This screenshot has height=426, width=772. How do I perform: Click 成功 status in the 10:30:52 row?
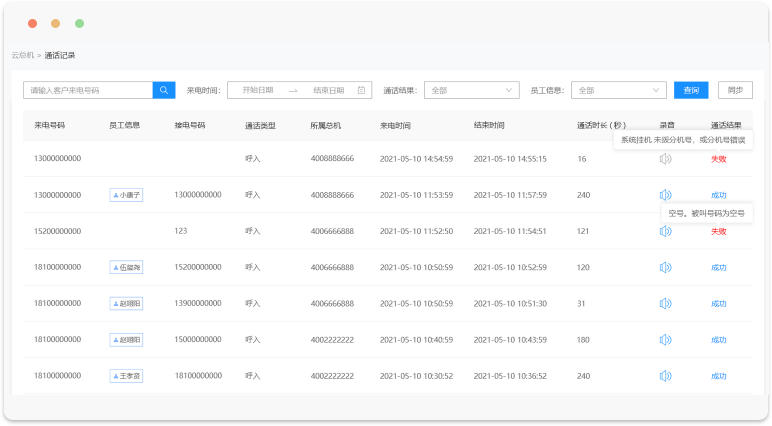pos(718,376)
